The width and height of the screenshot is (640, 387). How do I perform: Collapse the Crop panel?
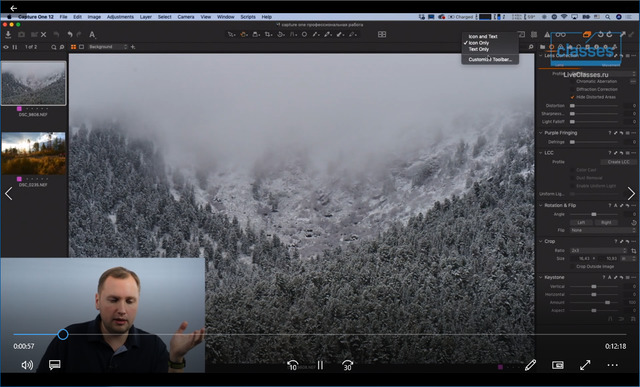point(541,242)
